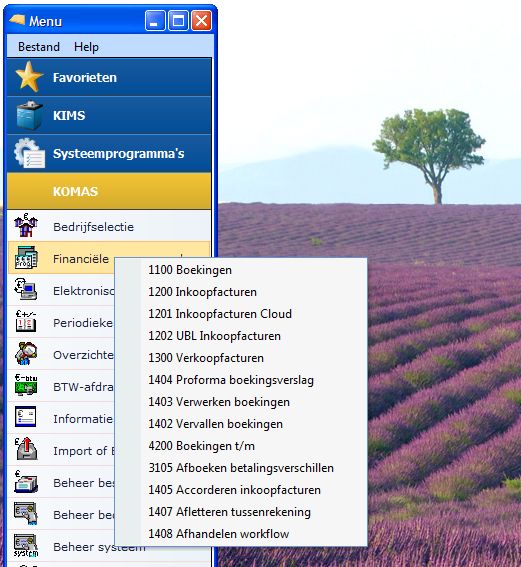Click the Financiële label
This screenshot has height=567, width=521.
click(81, 259)
